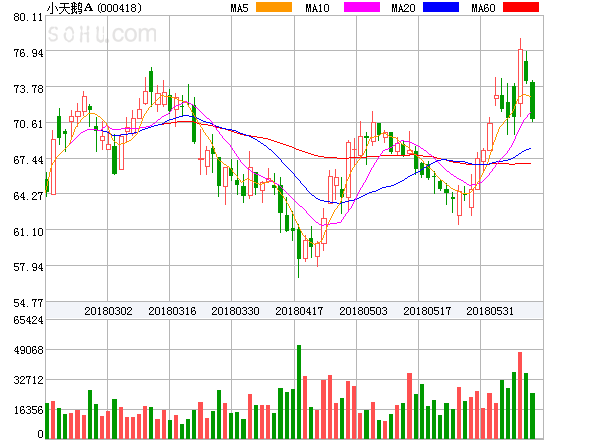Click the red MA60 legend swatch
Screen dimensions: 600x440
[521, 7]
